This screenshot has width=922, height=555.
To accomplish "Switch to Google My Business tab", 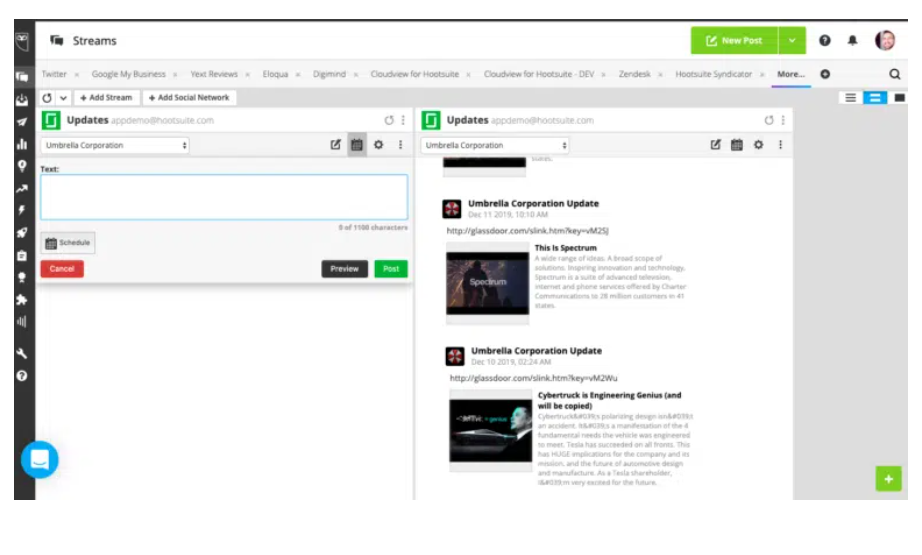I will point(129,74).
